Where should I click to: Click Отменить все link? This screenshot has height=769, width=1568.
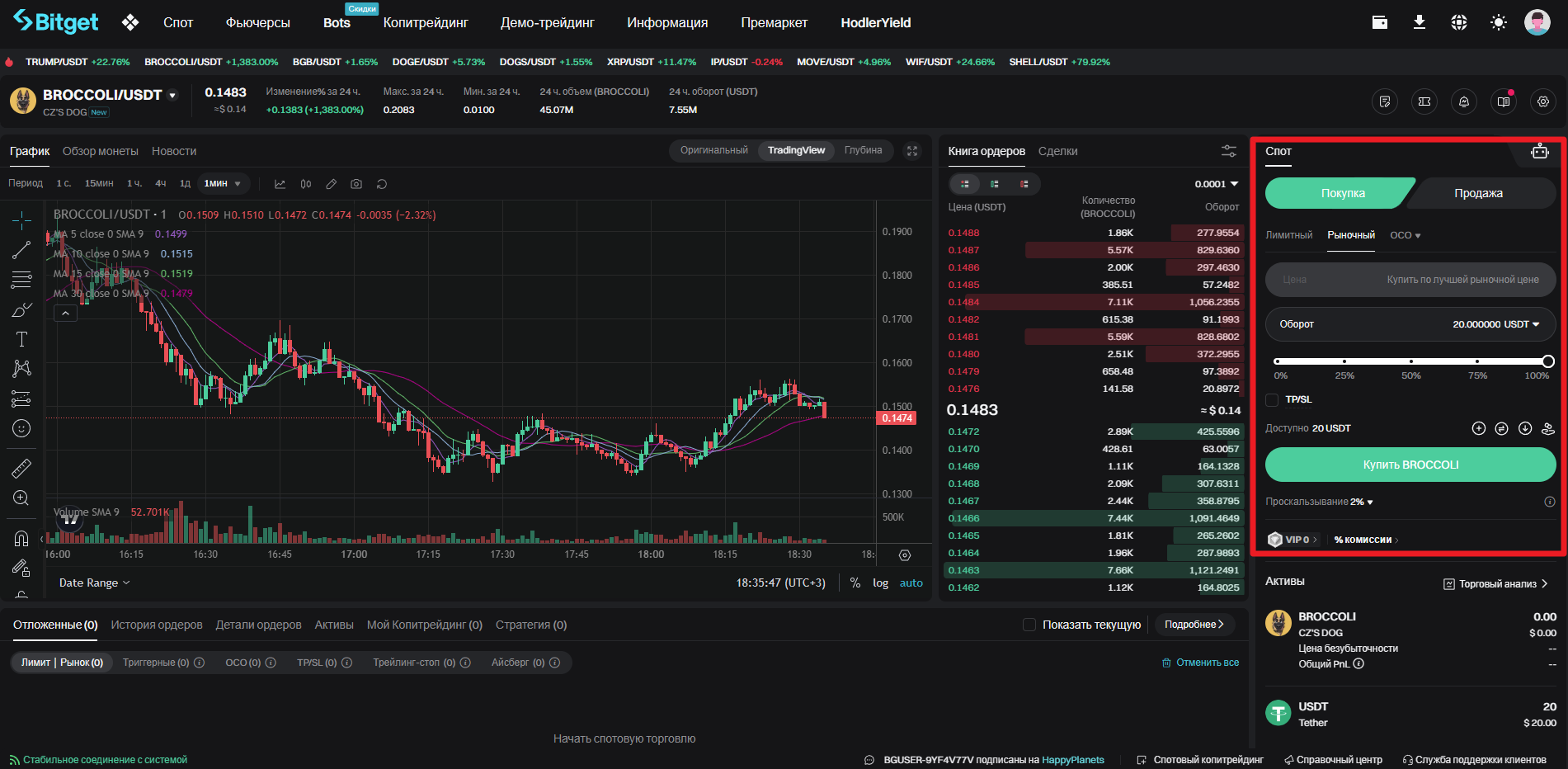click(1201, 663)
